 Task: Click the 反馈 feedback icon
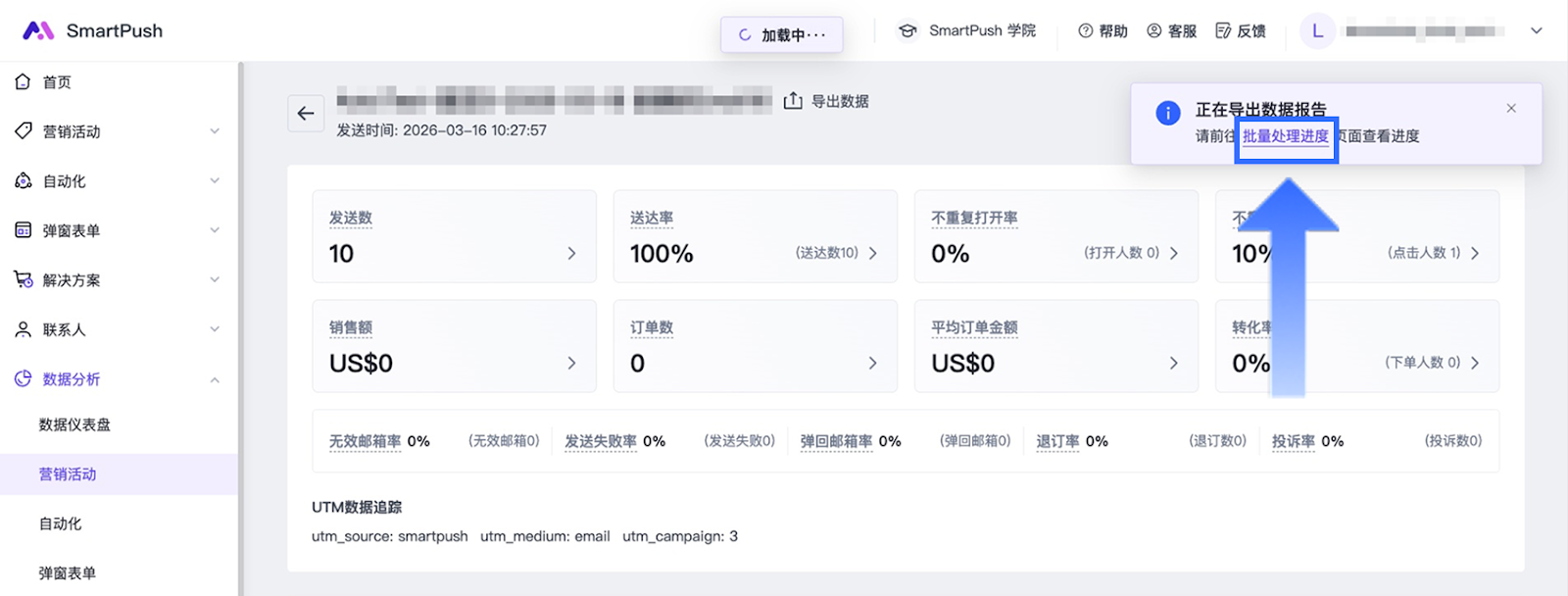coord(1223,31)
